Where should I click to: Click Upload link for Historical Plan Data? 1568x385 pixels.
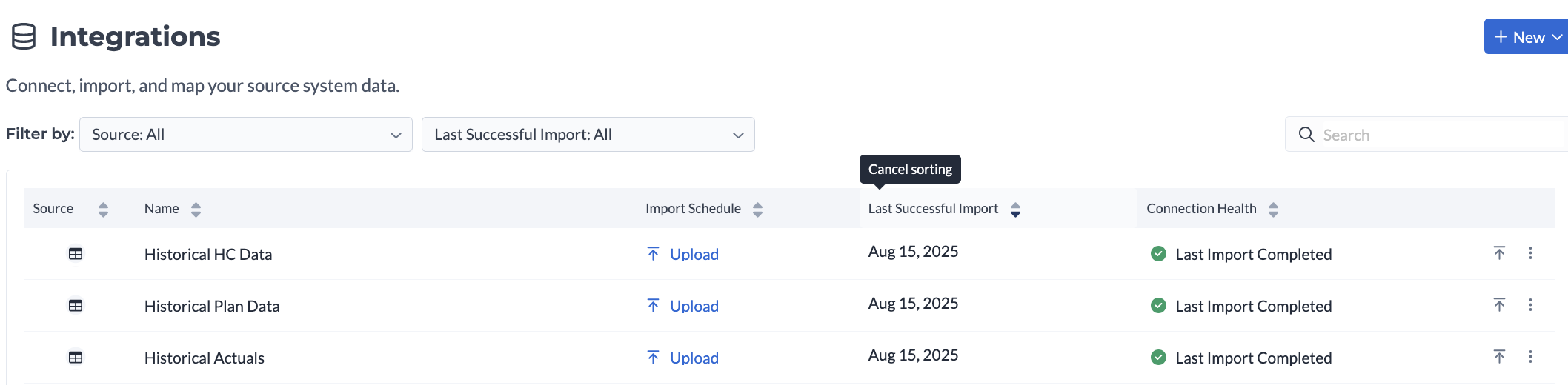(x=694, y=306)
